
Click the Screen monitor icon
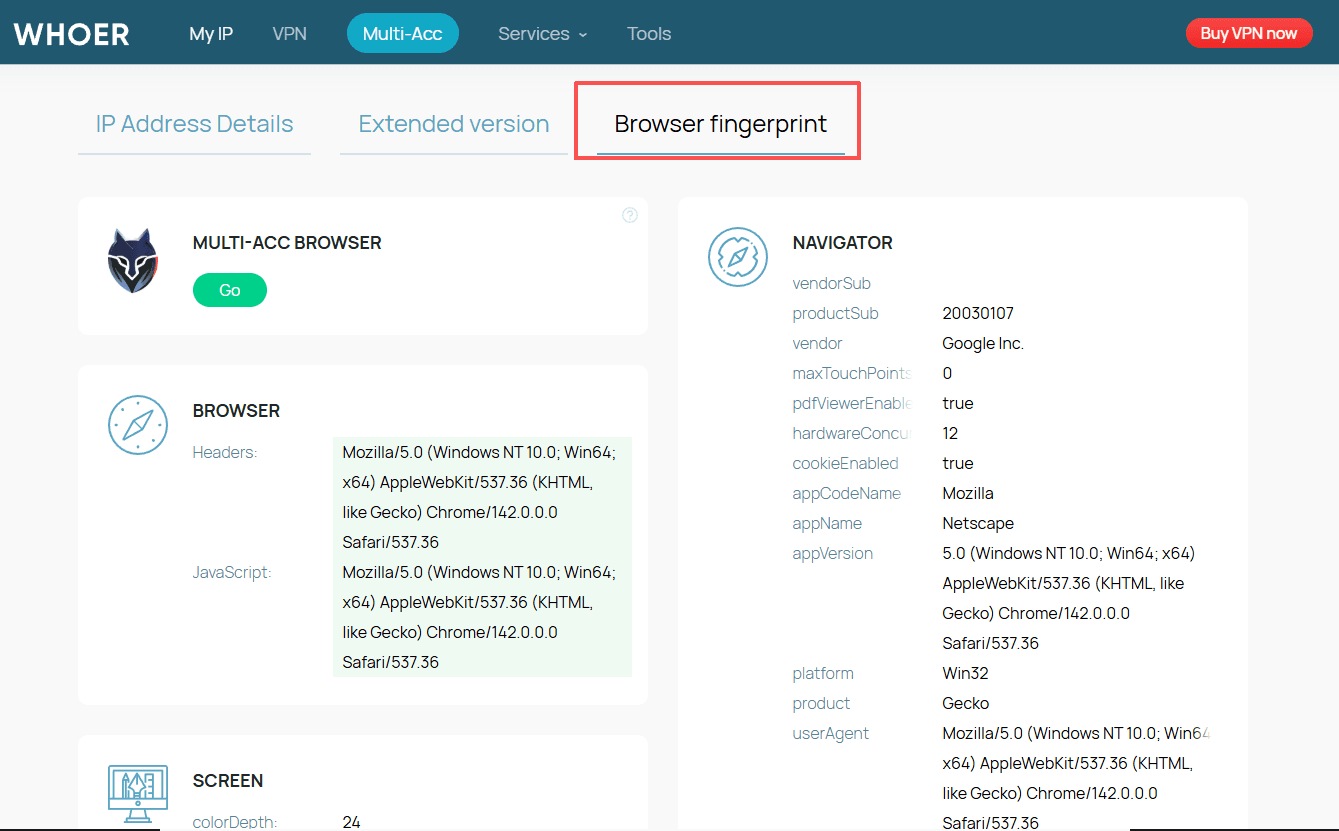click(x=137, y=794)
